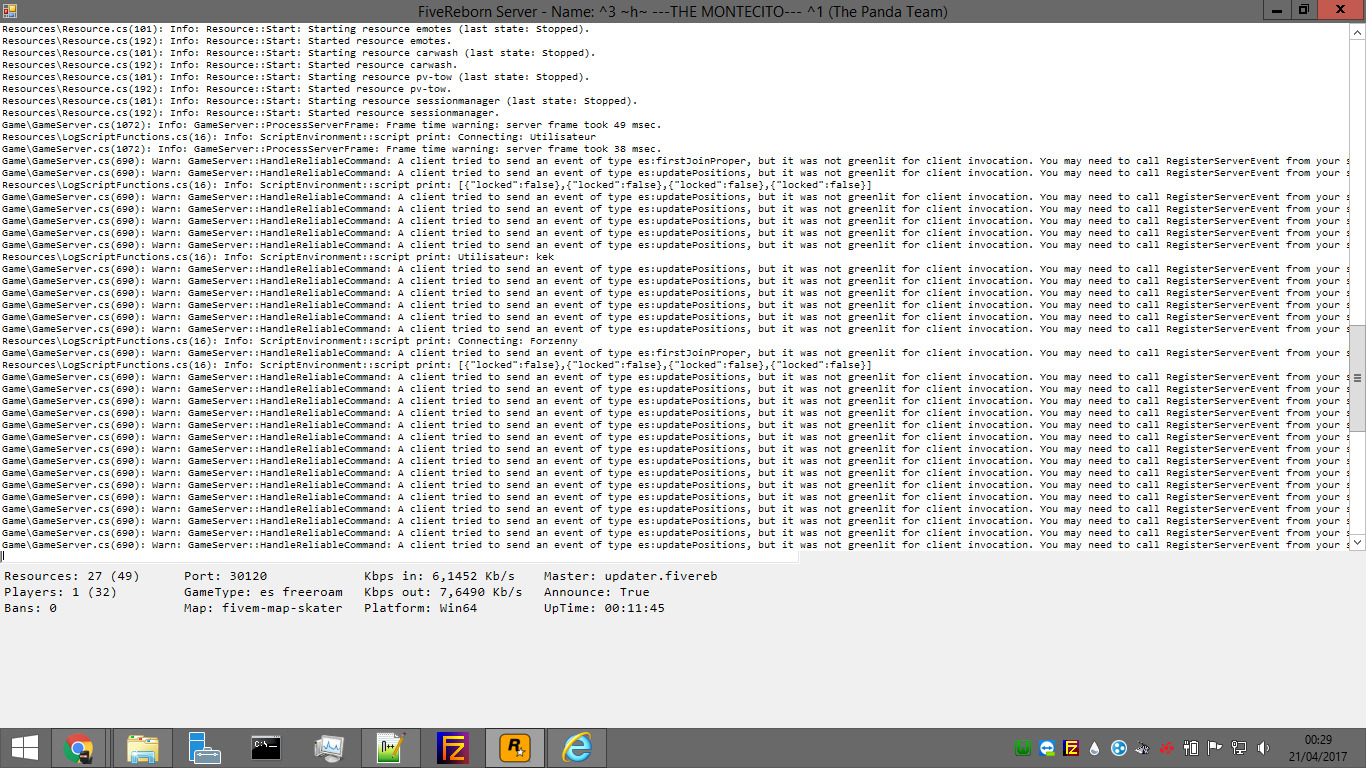Viewport: 1366px width, 768px height.
Task: Select the Rockstar FiveReborn server taskbar icon
Action: (x=515, y=748)
